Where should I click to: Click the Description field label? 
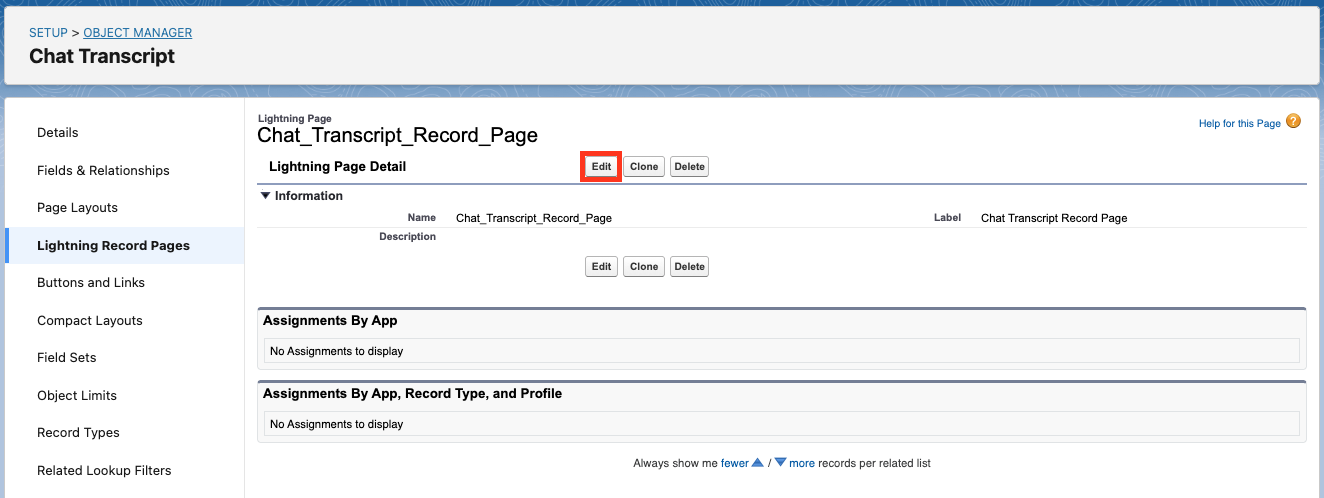coord(407,237)
